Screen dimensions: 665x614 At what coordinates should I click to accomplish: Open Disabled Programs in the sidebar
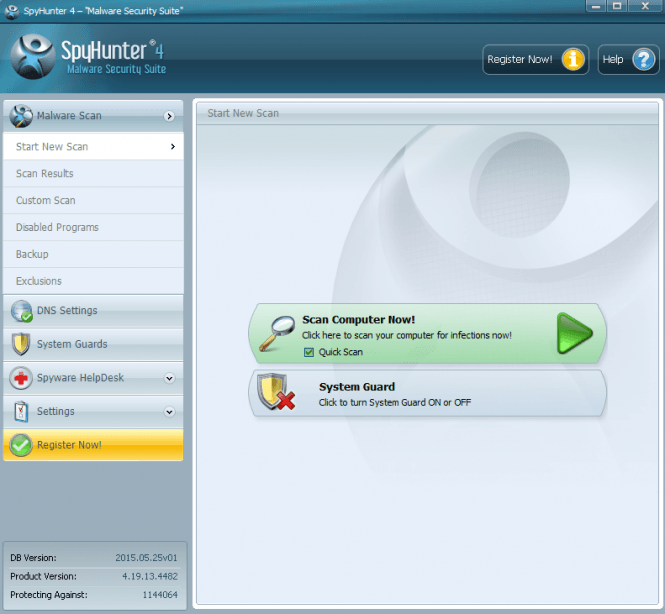(93, 227)
